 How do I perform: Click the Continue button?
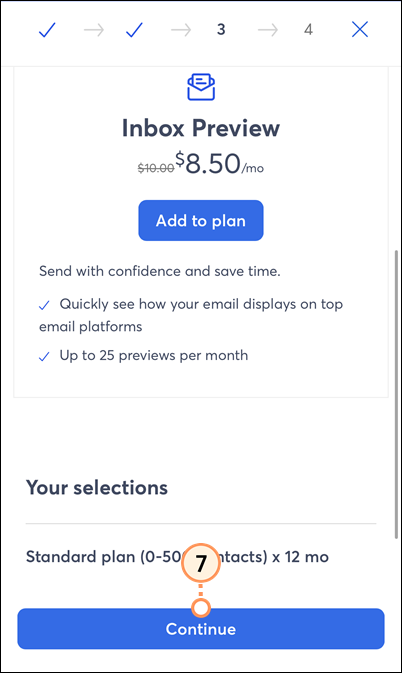point(201,629)
